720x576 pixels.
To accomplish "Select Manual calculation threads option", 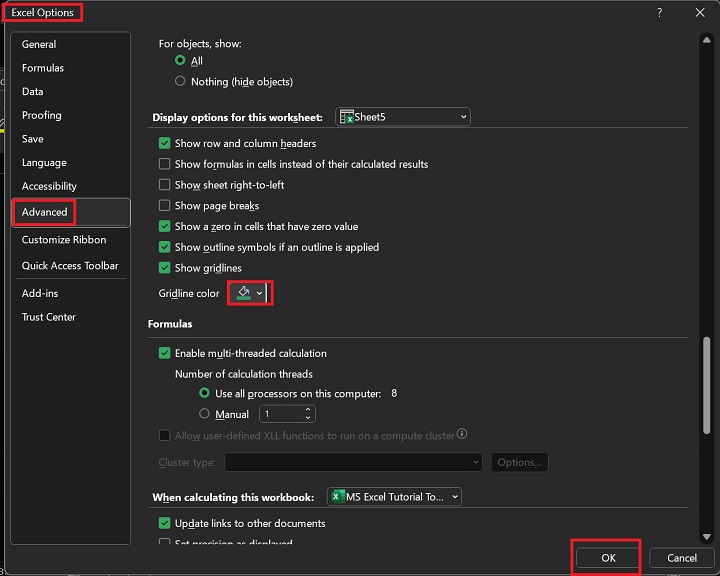I will (x=205, y=414).
